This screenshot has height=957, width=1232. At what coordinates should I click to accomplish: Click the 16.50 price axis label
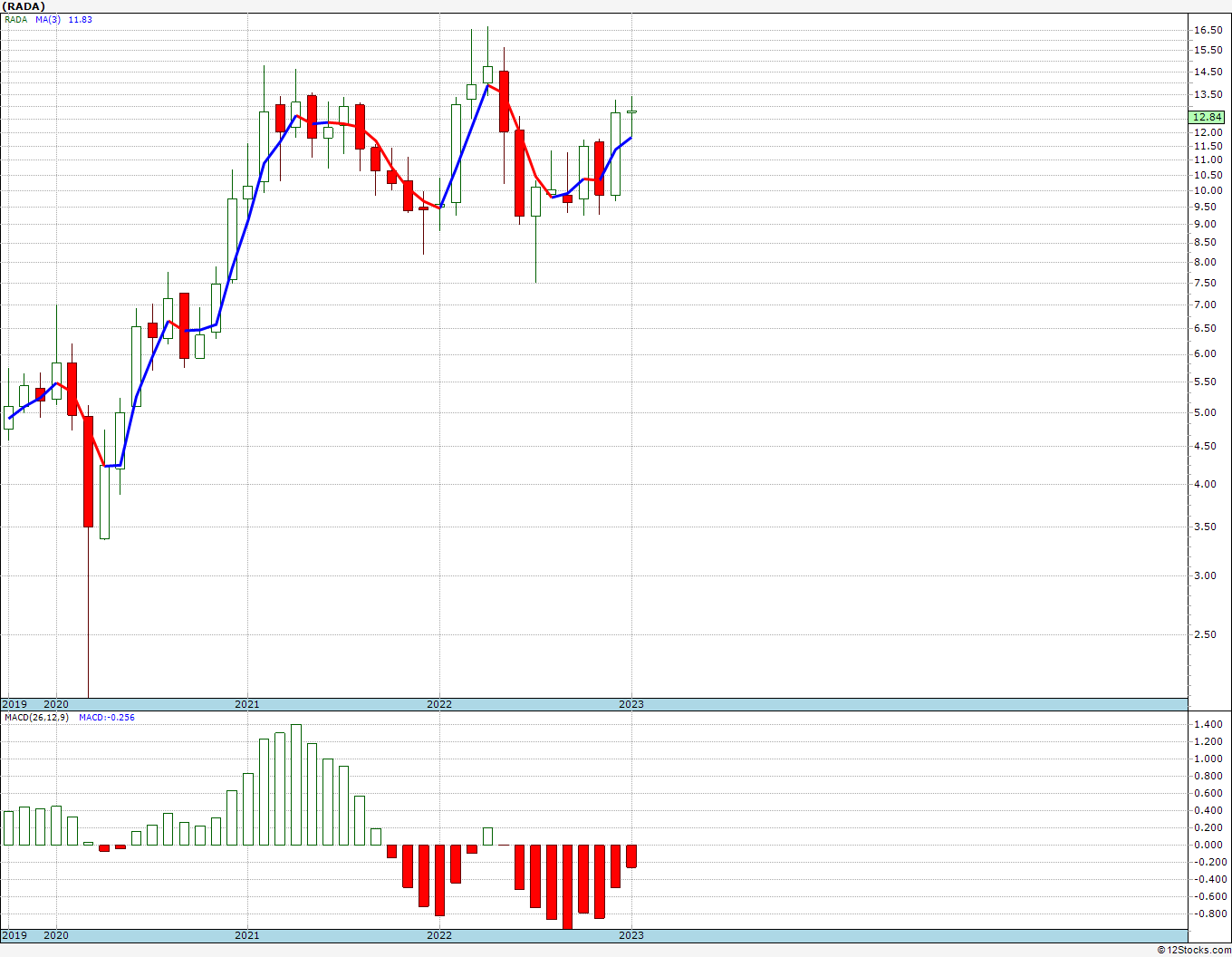point(1208,30)
